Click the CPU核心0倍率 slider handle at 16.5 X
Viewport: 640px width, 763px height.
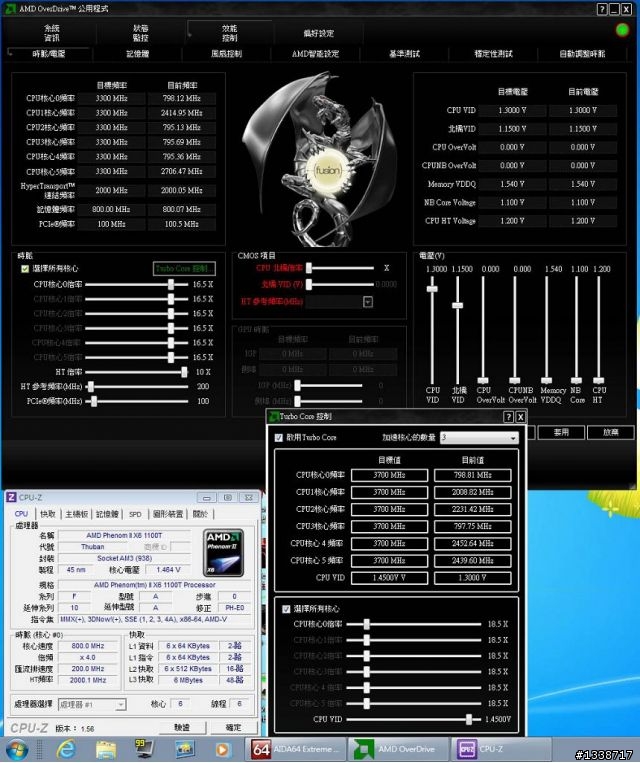tap(171, 284)
